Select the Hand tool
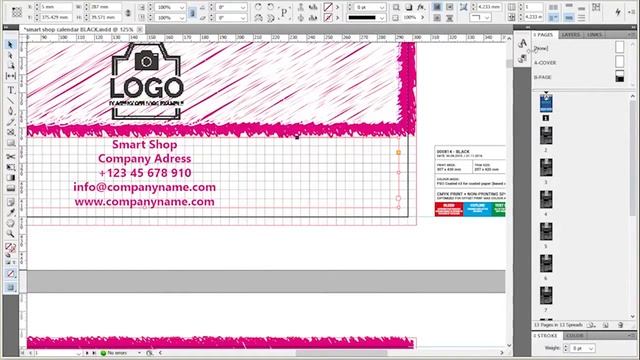 [11, 223]
